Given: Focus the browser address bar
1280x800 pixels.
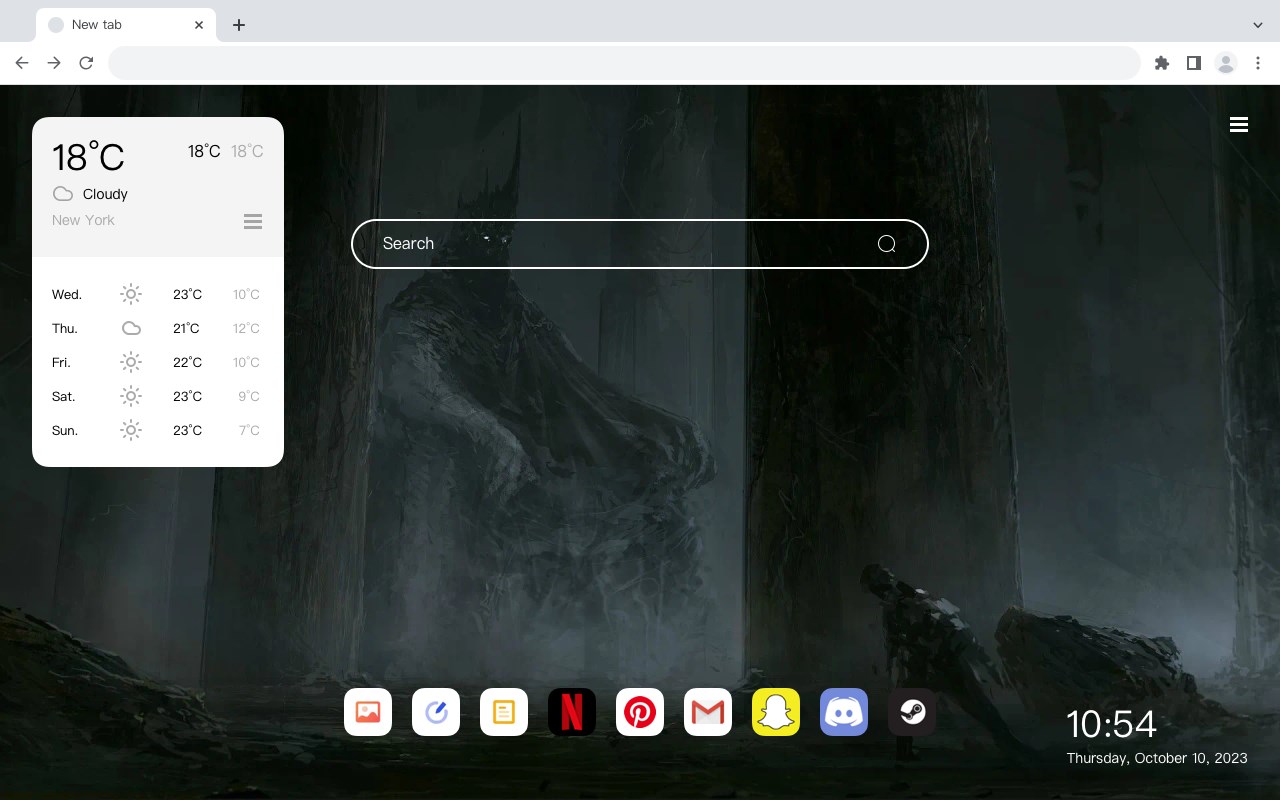Looking at the screenshot, I should (624, 63).
